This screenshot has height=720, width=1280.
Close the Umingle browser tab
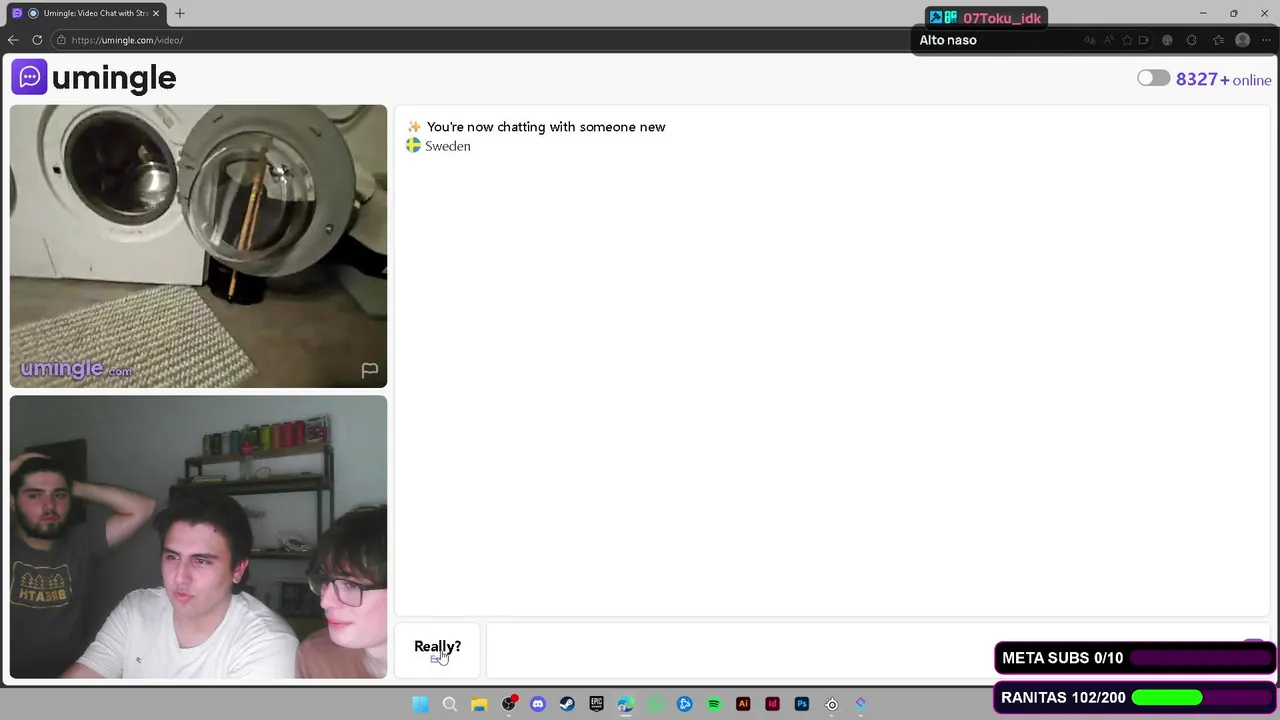click(x=156, y=13)
